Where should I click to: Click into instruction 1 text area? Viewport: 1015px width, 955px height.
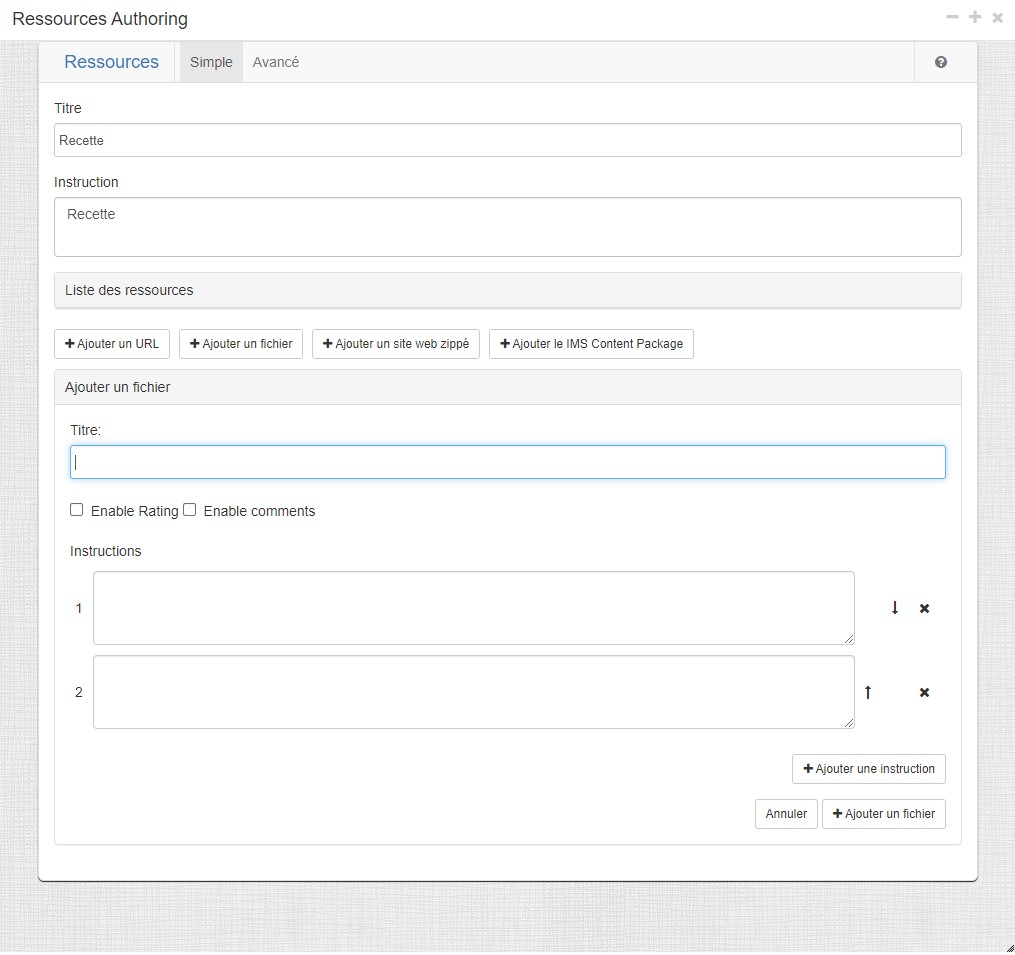point(474,608)
